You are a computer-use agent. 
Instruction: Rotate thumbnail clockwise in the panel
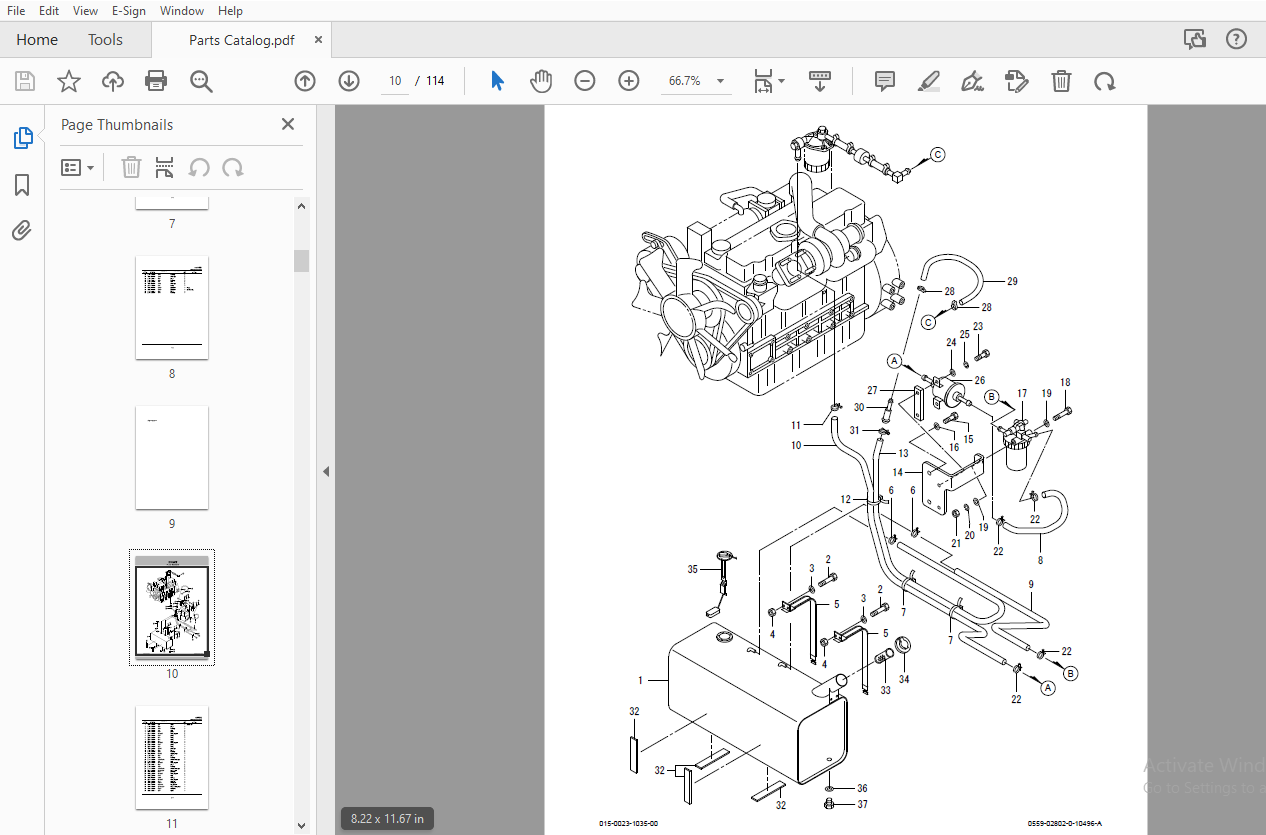(233, 167)
